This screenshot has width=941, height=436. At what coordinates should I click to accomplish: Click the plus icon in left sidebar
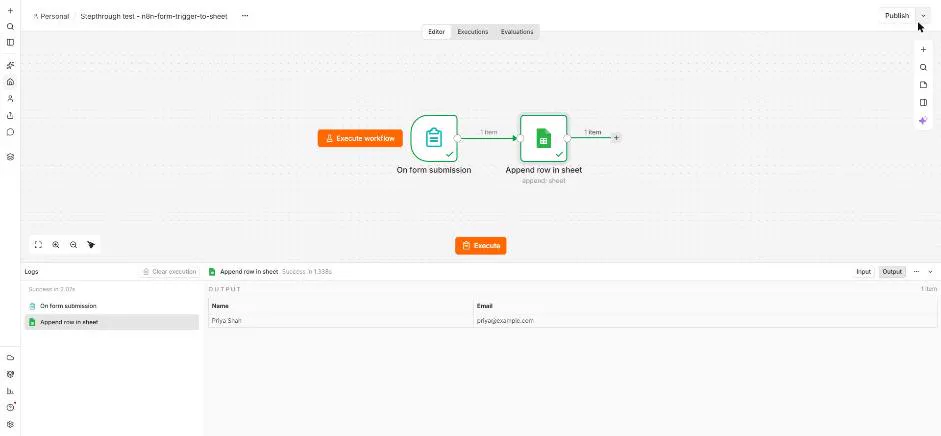[x=10, y=11]
